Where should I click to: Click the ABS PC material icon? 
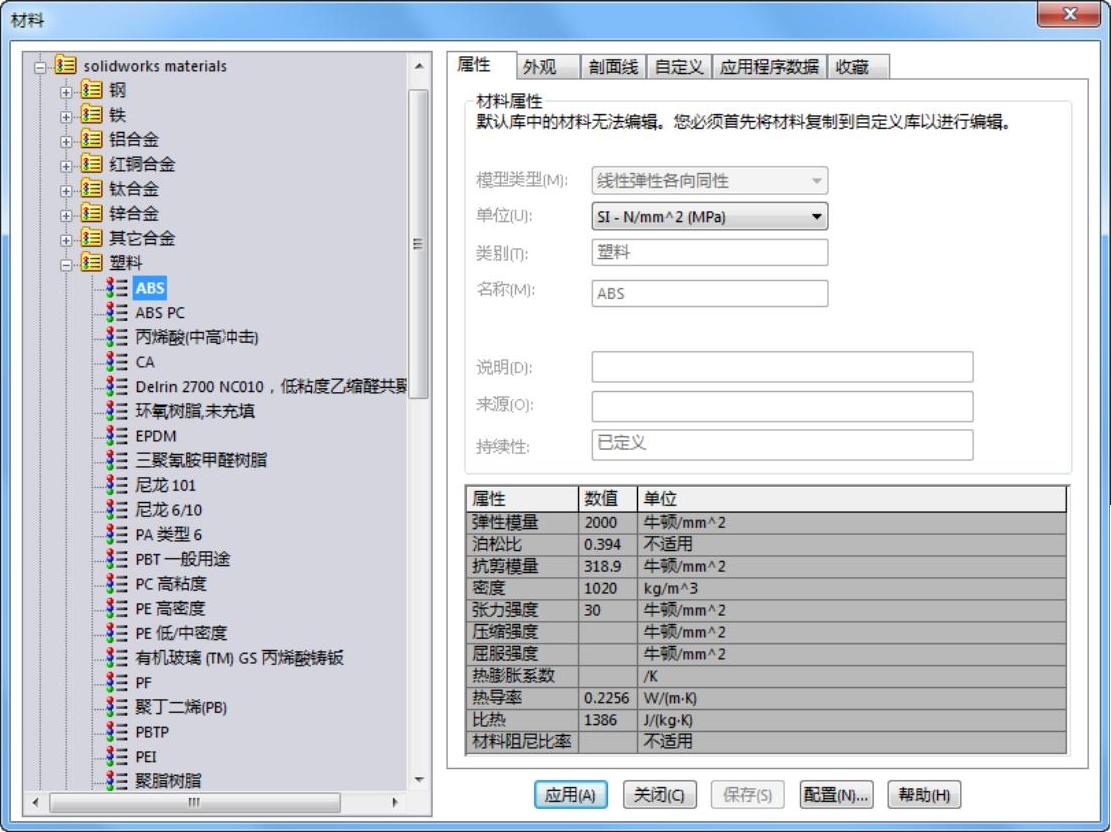pos(117,313)
